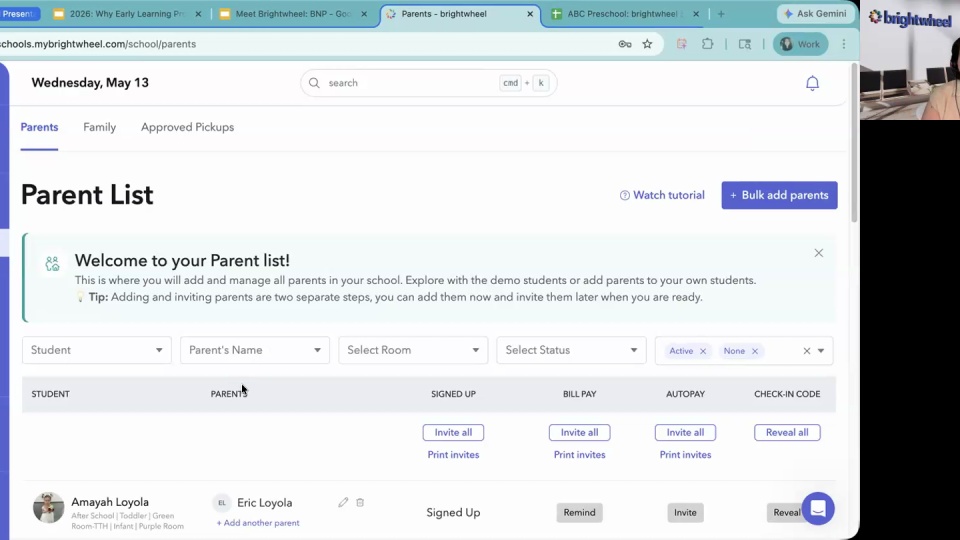Click Print invites under Bill Pay
The image size is (960, 540).
(x=579, y=455)
